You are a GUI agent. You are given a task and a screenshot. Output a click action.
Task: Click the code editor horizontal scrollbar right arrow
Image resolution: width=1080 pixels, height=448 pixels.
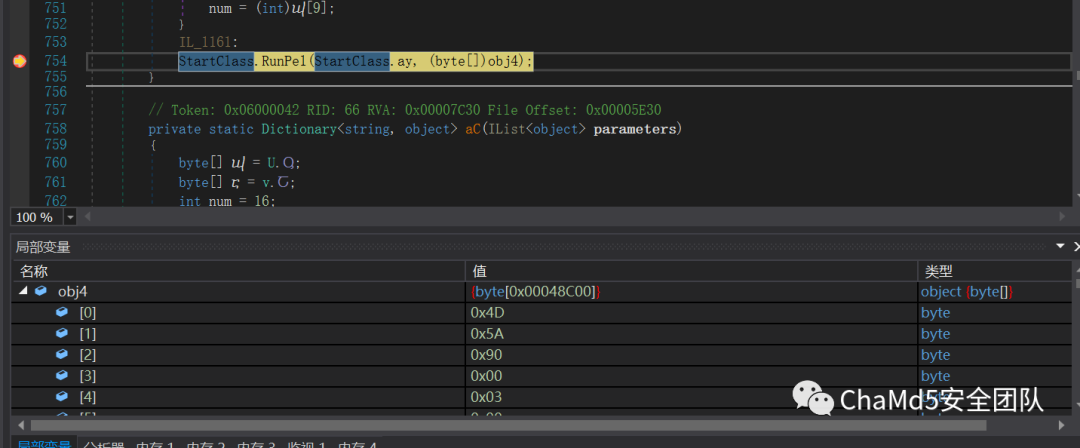click(x=1062, y=217)
